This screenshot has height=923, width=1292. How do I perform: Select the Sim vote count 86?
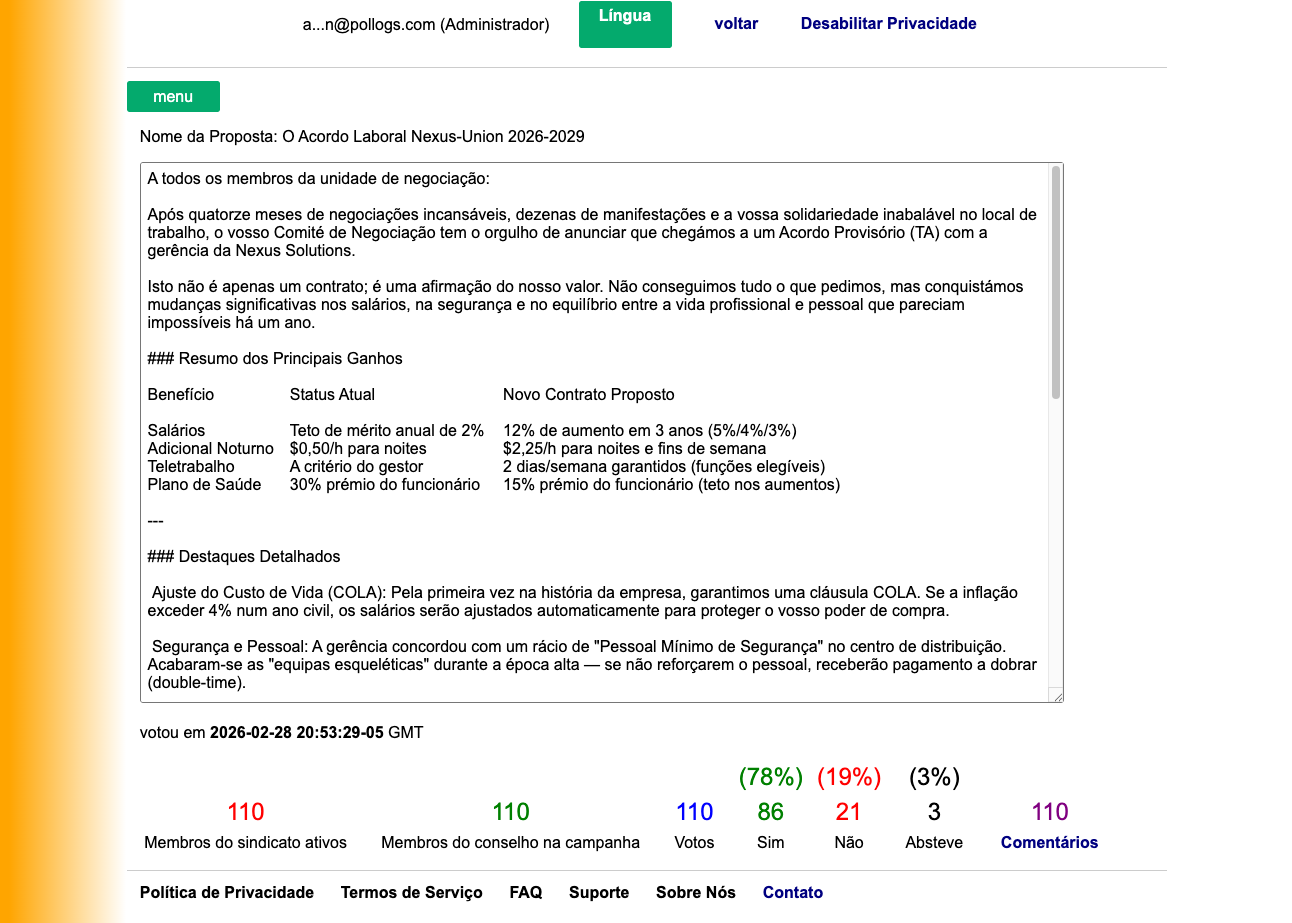coord(770,812)
